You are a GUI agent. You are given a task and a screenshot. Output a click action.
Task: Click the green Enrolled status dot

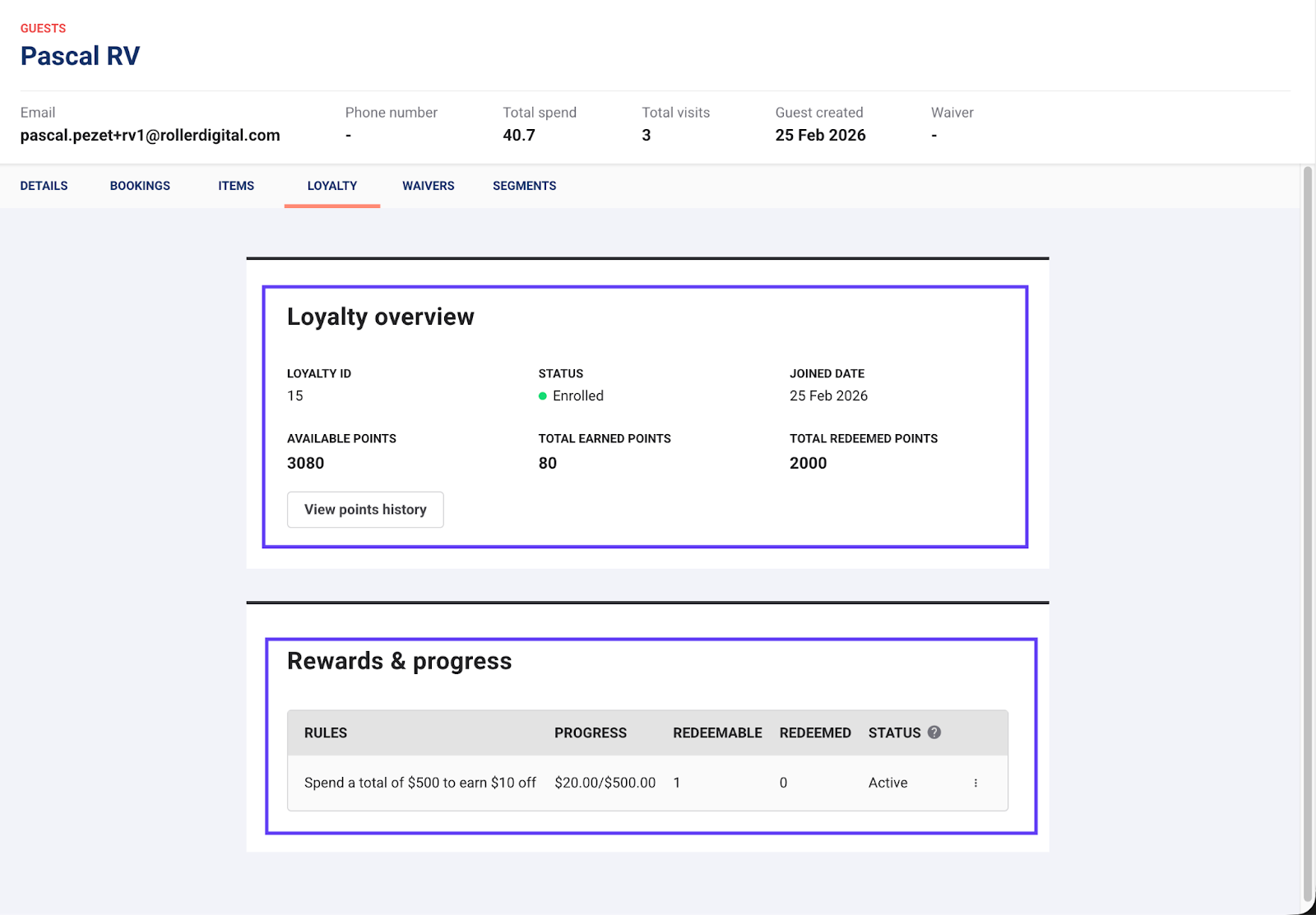(x=543, y=396)
